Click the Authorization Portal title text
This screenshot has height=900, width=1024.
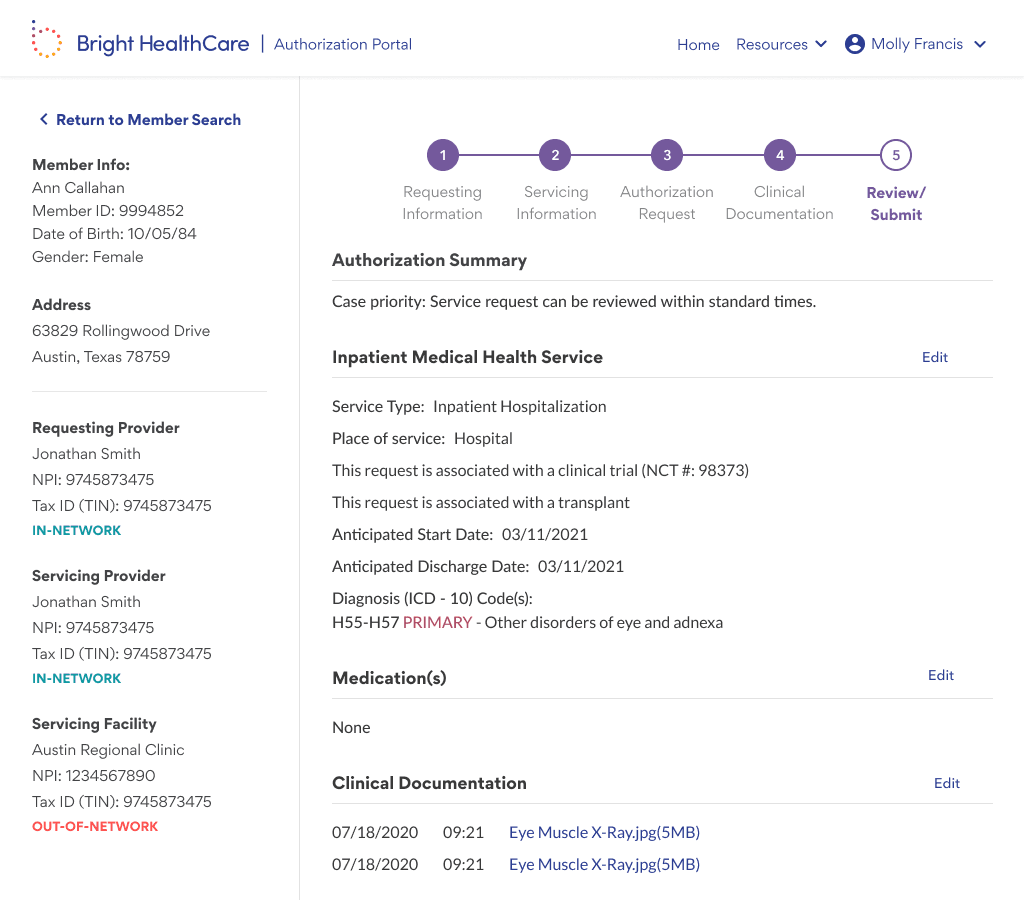343,44
